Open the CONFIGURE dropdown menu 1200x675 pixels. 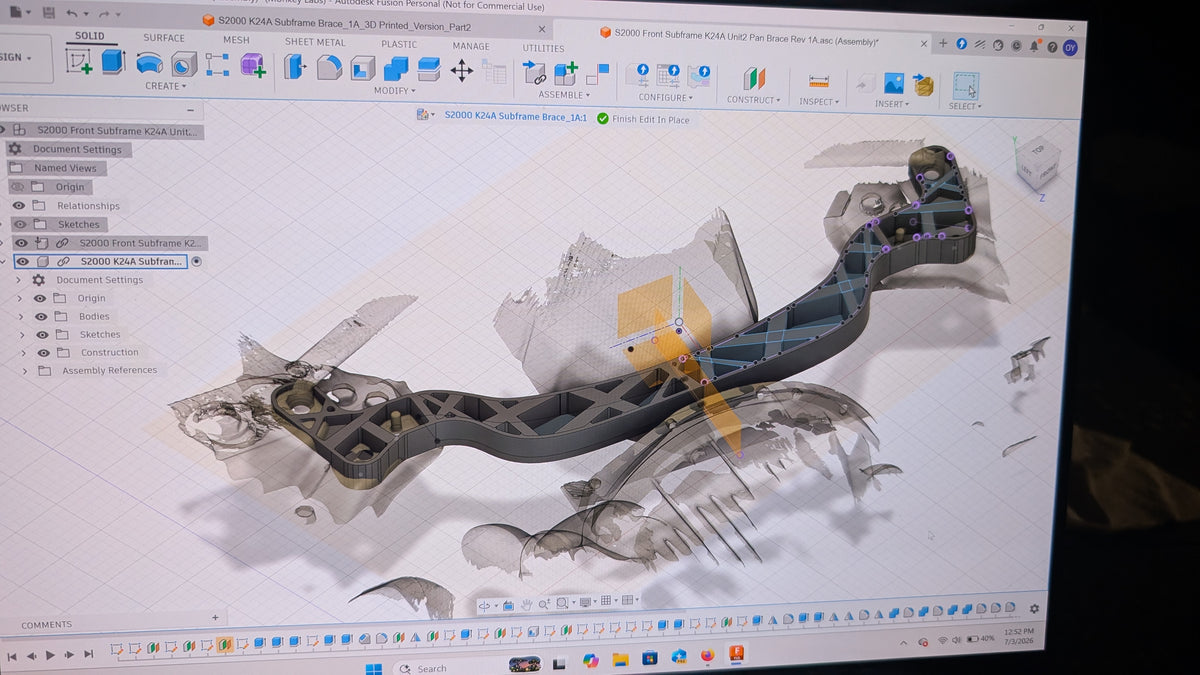pyautogui.click(x=666, y=97)
